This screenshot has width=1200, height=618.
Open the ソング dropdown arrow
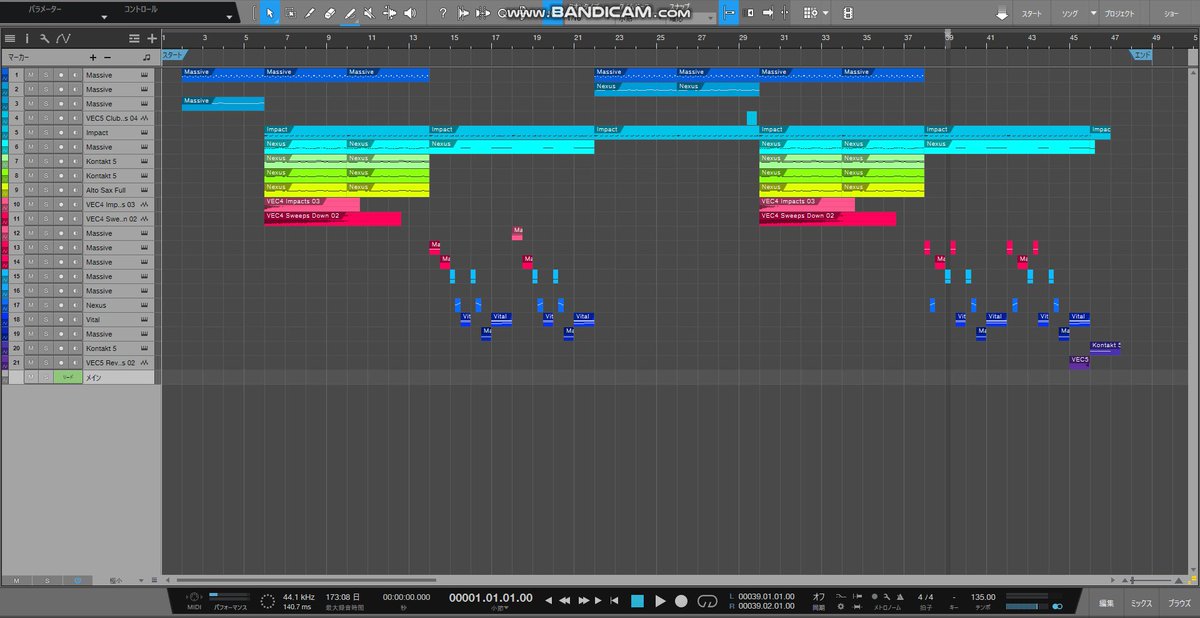click(x=1094, y=14)
